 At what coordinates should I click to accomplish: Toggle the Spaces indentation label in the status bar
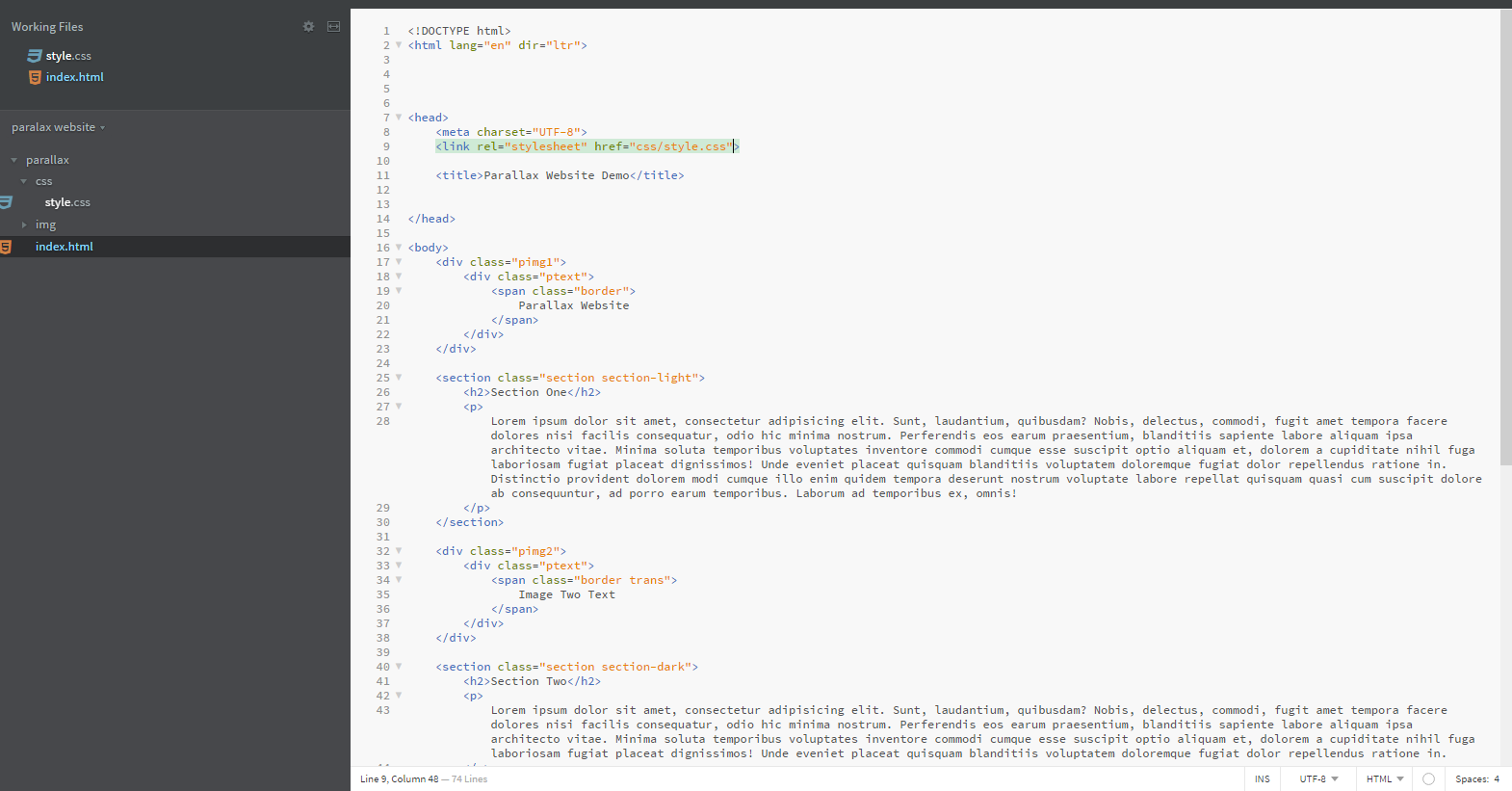pos(1472,779)
